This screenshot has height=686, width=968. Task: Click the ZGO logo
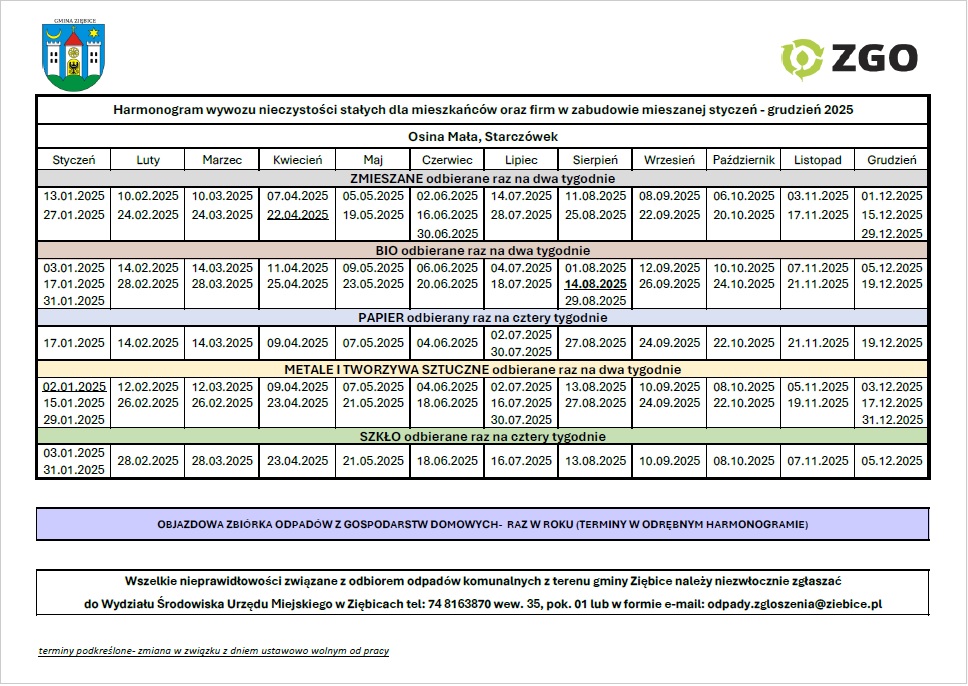pyautogui.click(x=849, y=59)
